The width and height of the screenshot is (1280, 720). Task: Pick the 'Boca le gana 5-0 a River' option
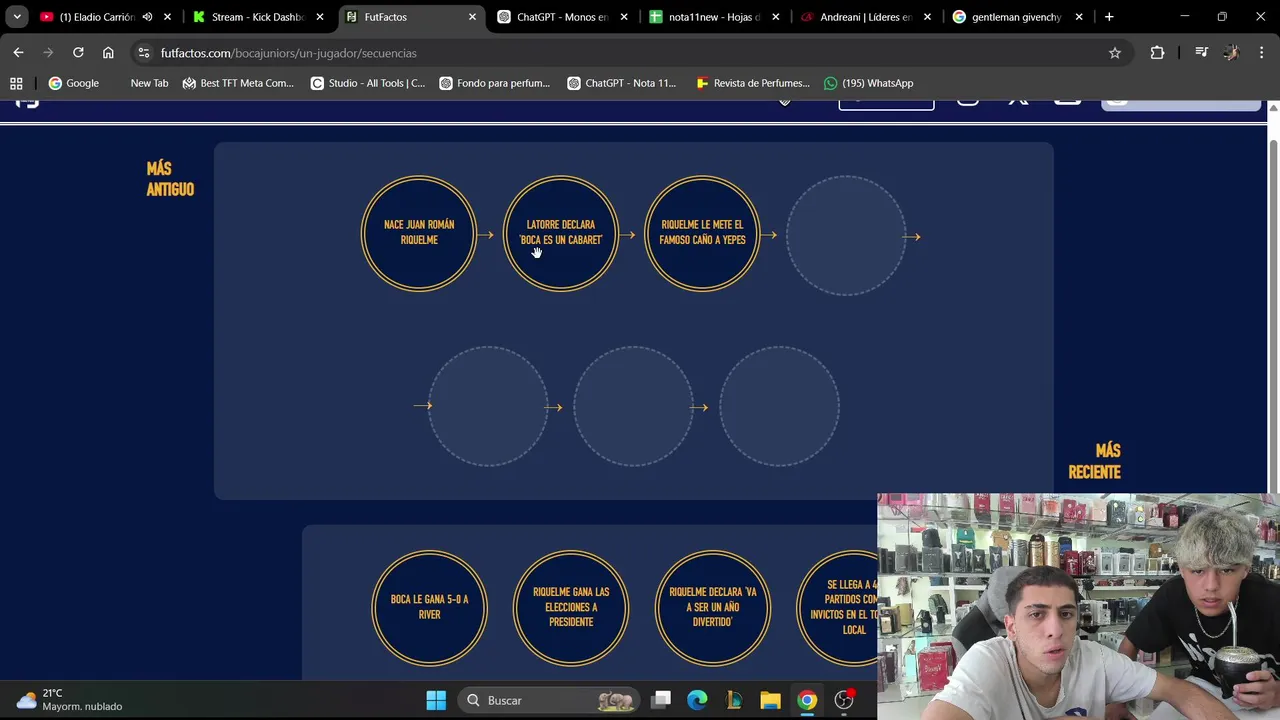click(429, 607)
